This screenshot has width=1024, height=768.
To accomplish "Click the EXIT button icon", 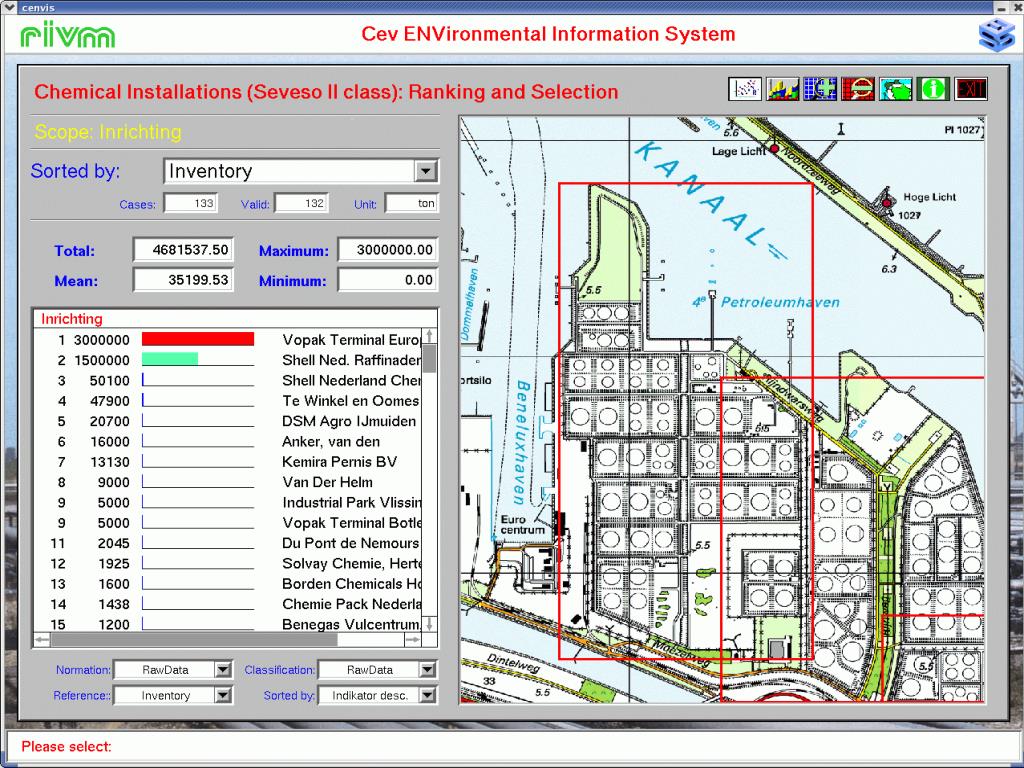I will click(970, 89).
